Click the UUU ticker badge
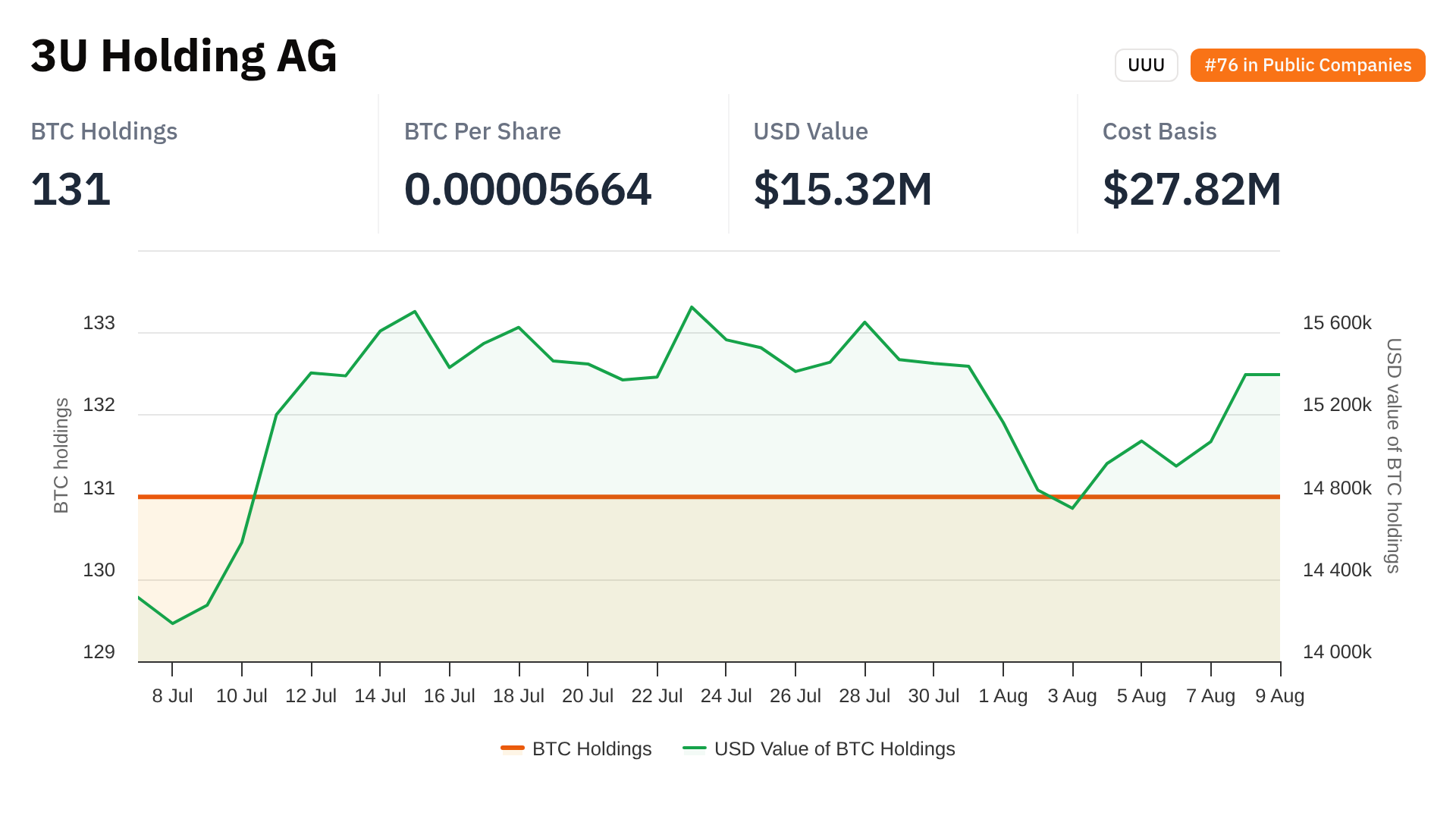This screenshot has width=1456, height=819. (1146, 65)
